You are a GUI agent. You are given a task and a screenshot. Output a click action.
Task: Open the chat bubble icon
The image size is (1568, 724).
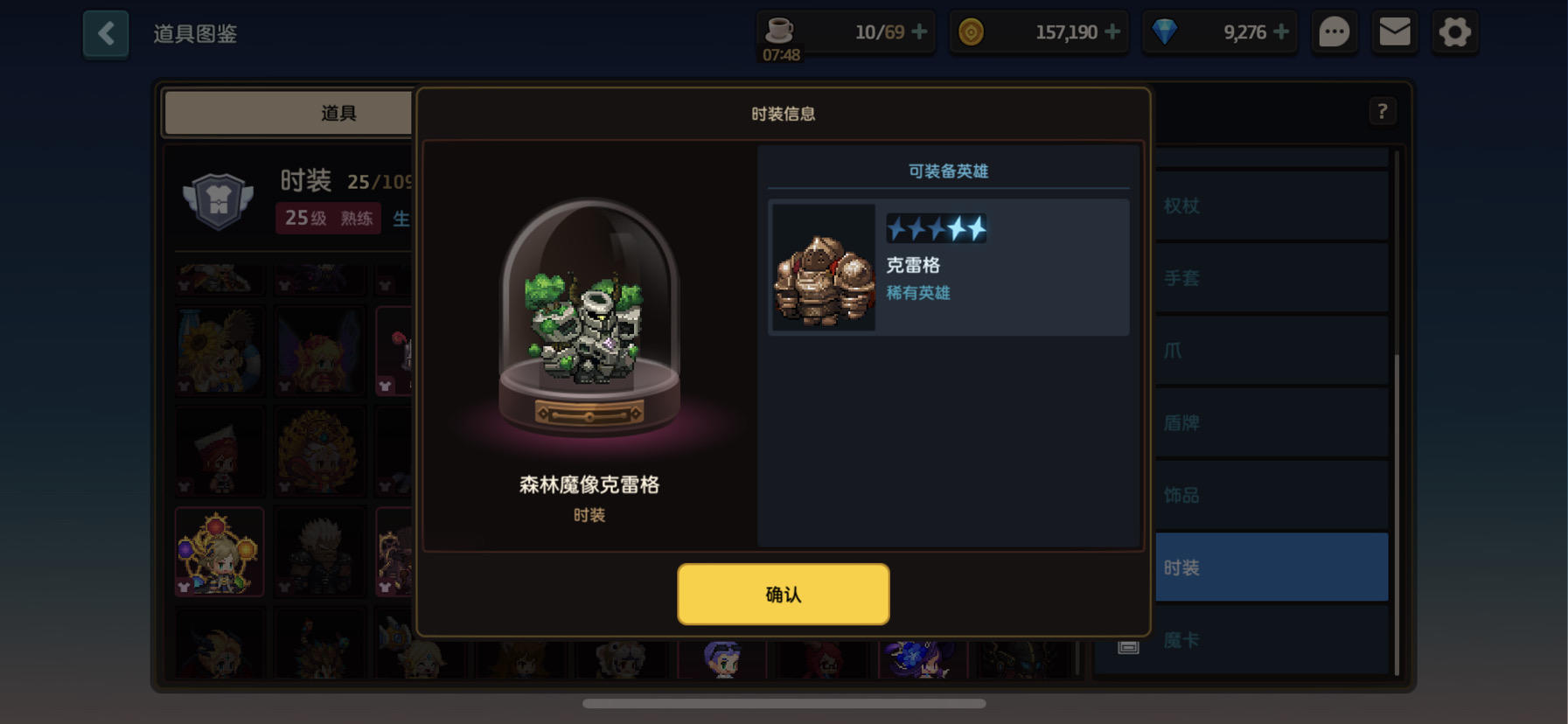[x=1334, y=33]
